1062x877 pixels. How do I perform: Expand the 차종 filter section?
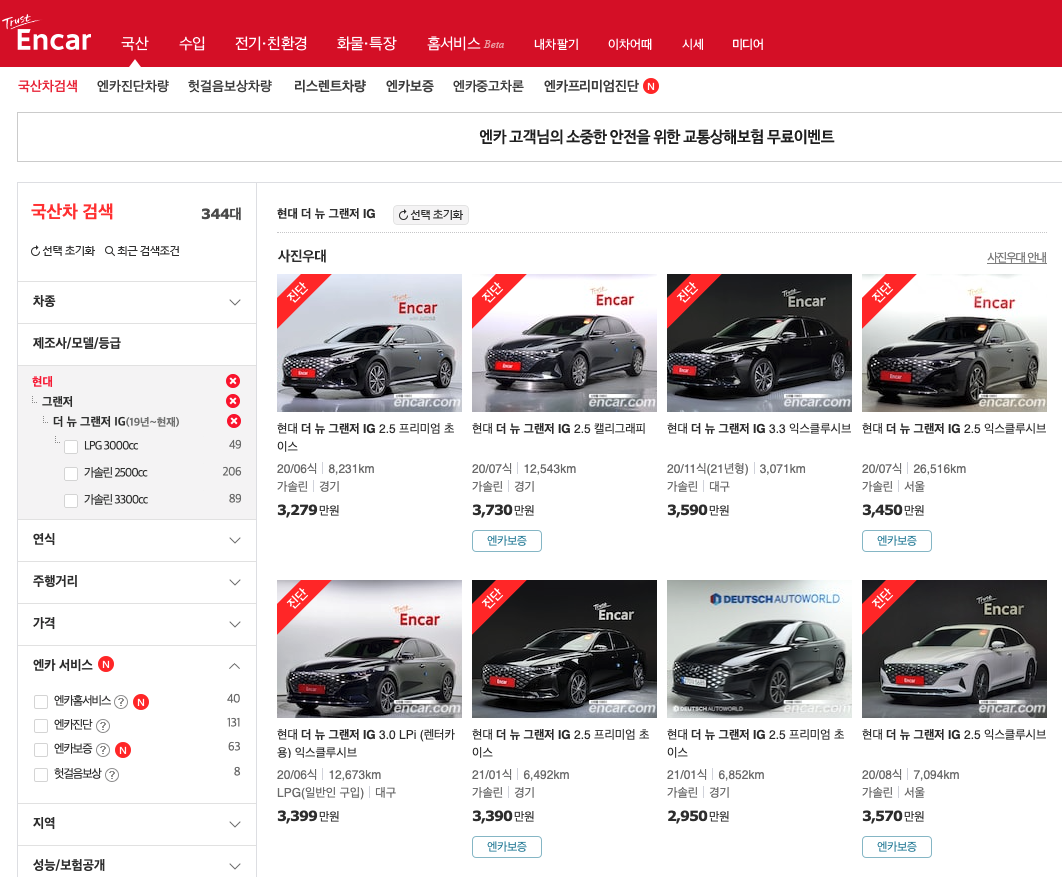137,302
